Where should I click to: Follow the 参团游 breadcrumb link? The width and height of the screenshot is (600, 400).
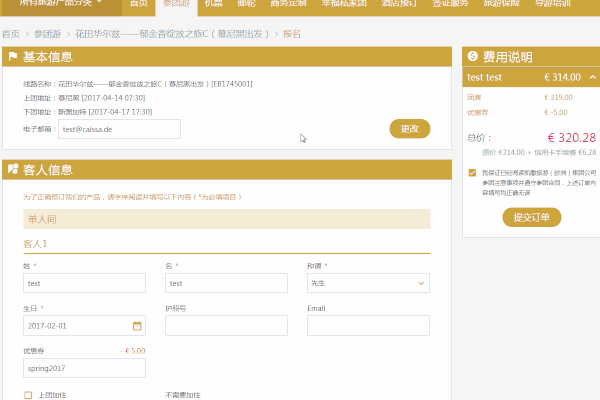coord(48,33)
